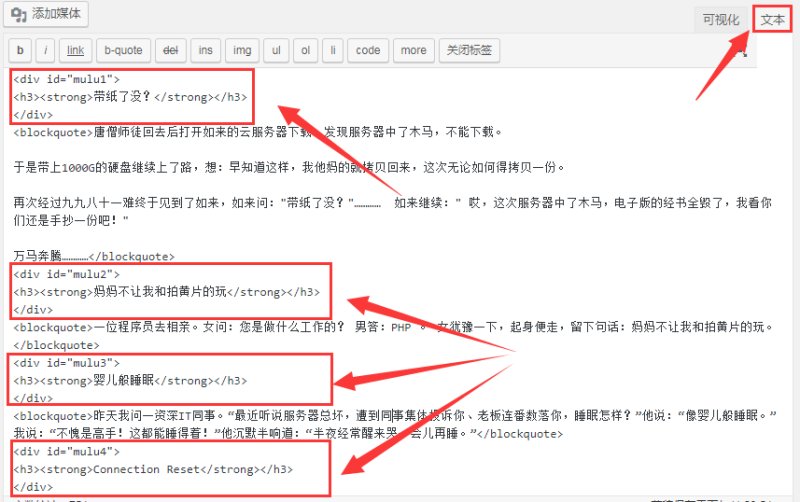Close open tags with 关闭标签 button
The width and height of the screenshot is (800, 502).
coord(469,50)
